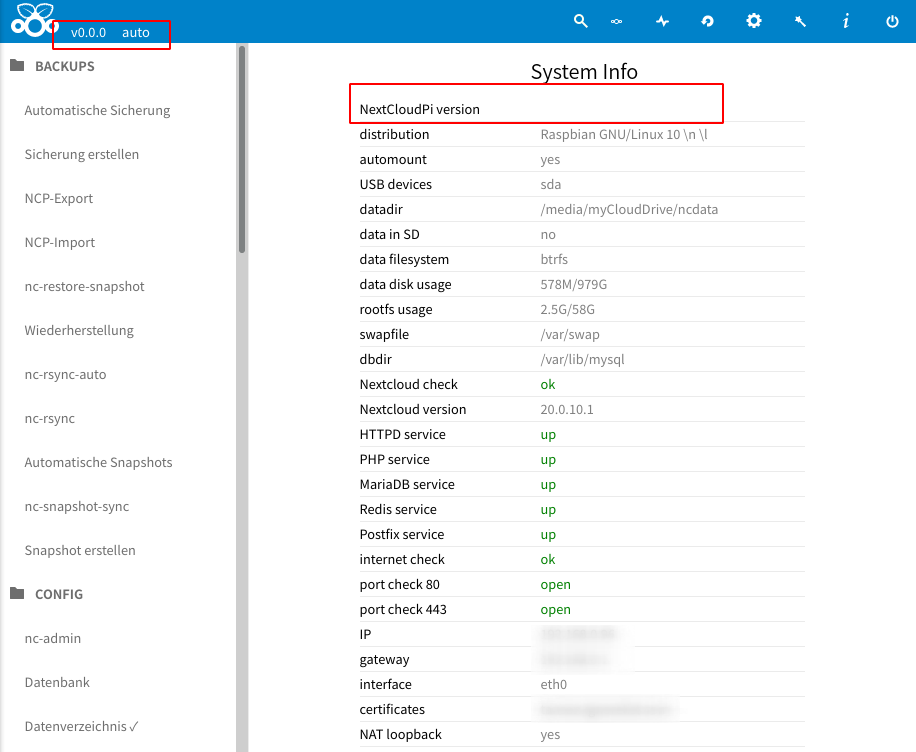The height and width of the screenshot is (752, 916).
Task: Select Automatische Sicherung in the sidebar
Action: [96, 110]
